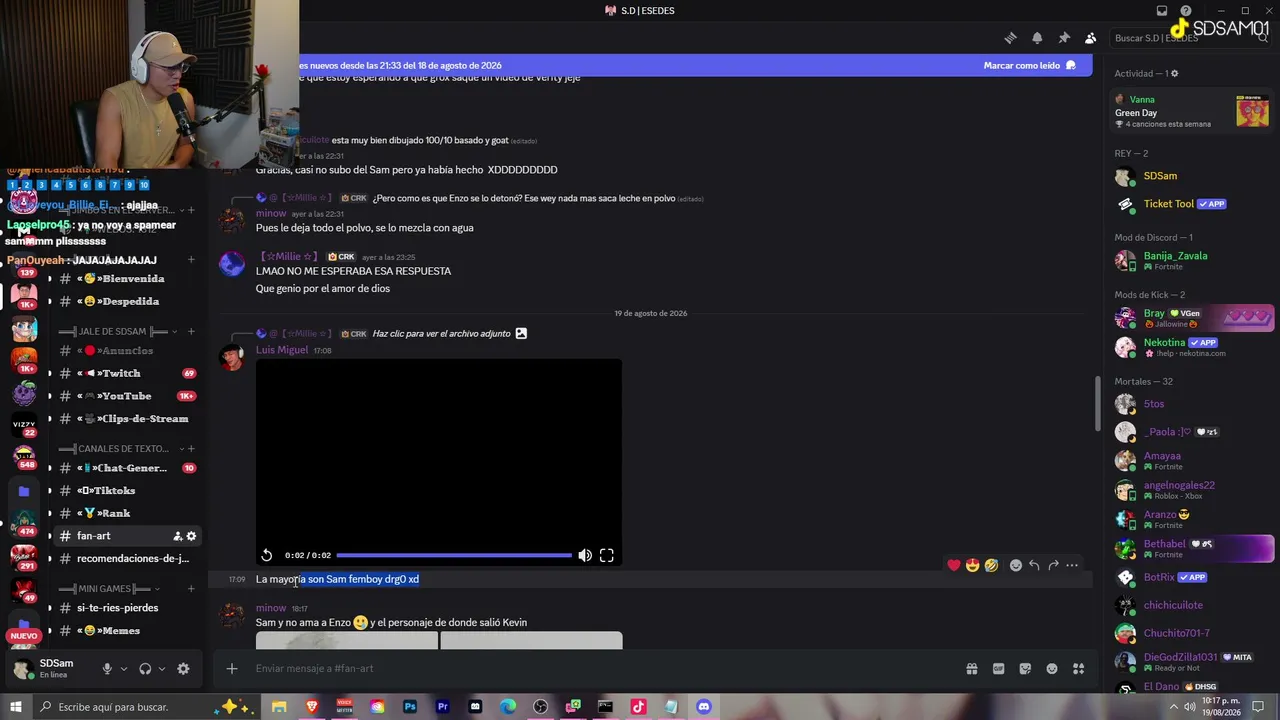Image resolution: width=1280 pixels, height=720 pixels.
Task: Open add reaction picker on message
Action: [1016, 565]
